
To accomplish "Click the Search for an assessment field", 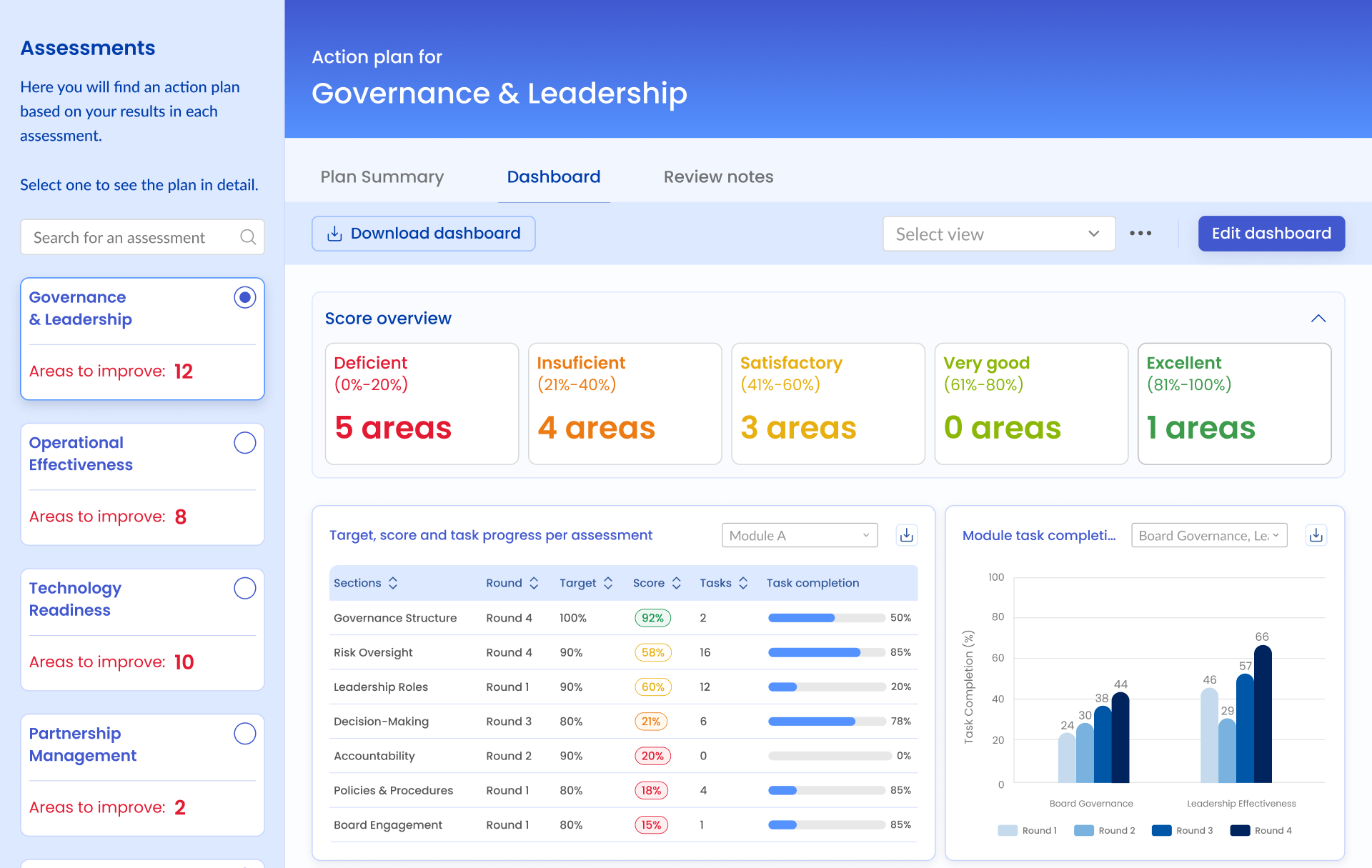I will pyautogui.click(x=142, y=237).
